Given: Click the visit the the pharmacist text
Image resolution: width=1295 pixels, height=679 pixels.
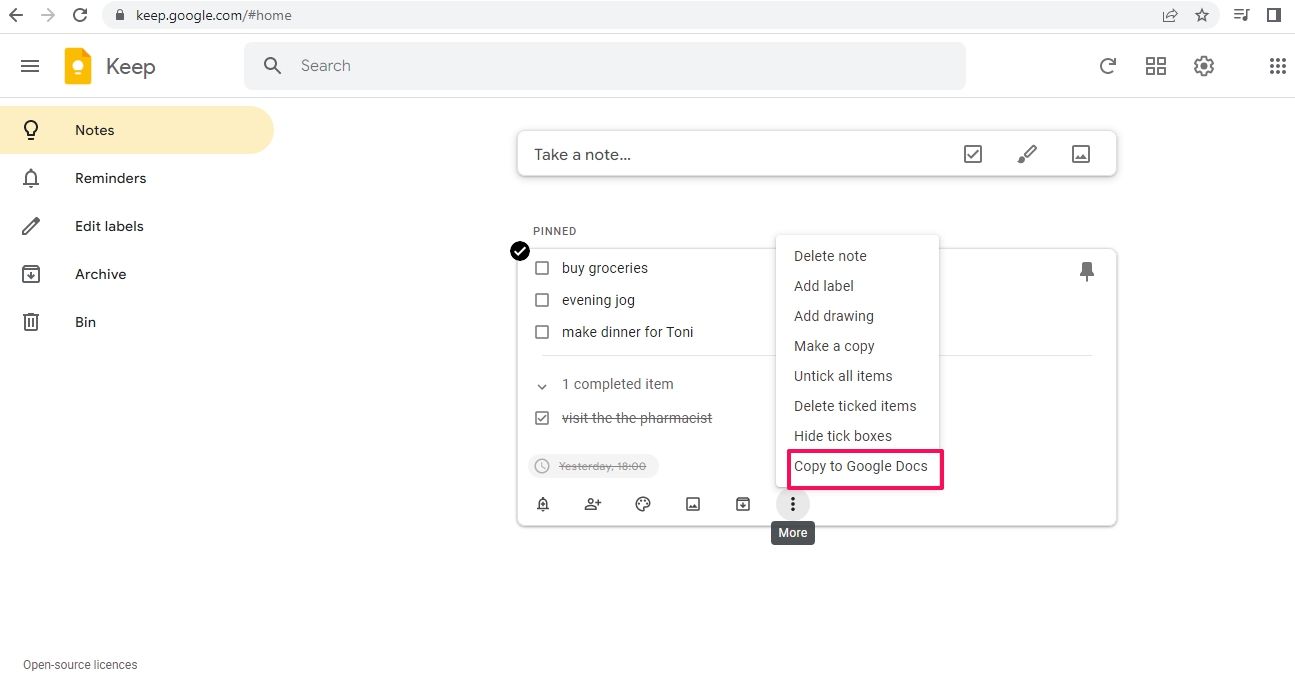Looking at the screenshot, I should point(637,418).
